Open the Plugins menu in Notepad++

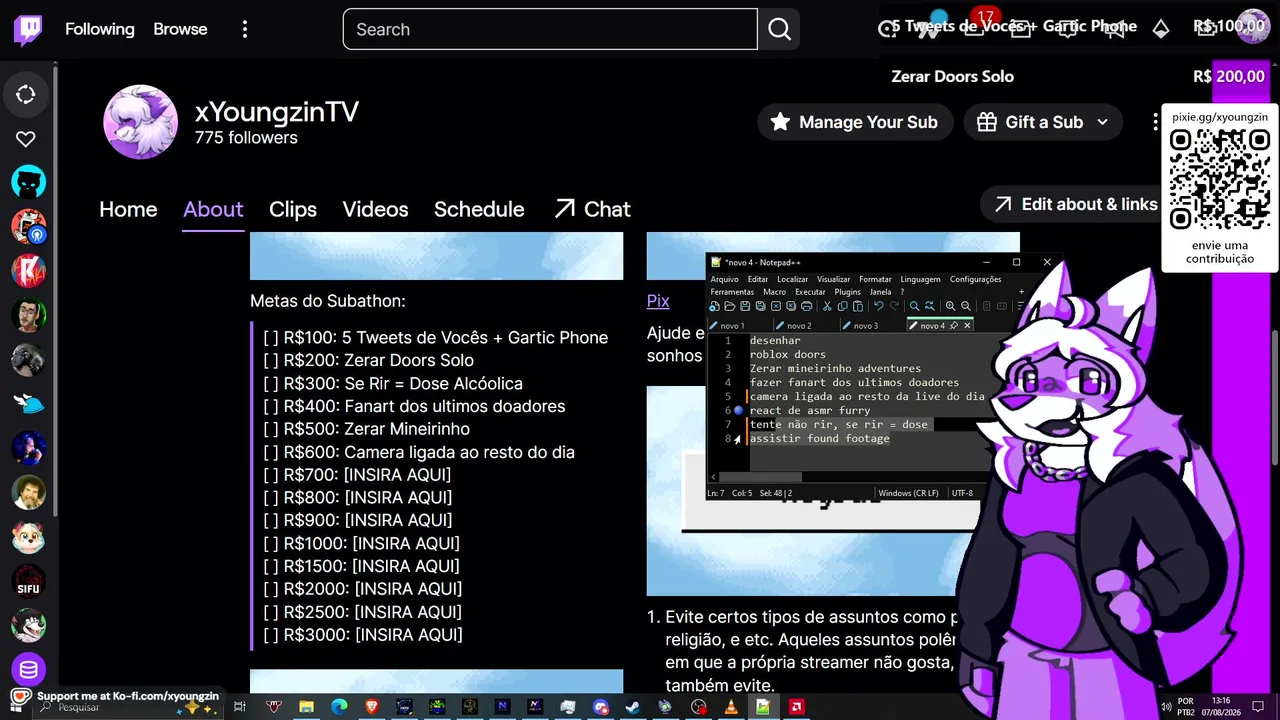point(847,292)
